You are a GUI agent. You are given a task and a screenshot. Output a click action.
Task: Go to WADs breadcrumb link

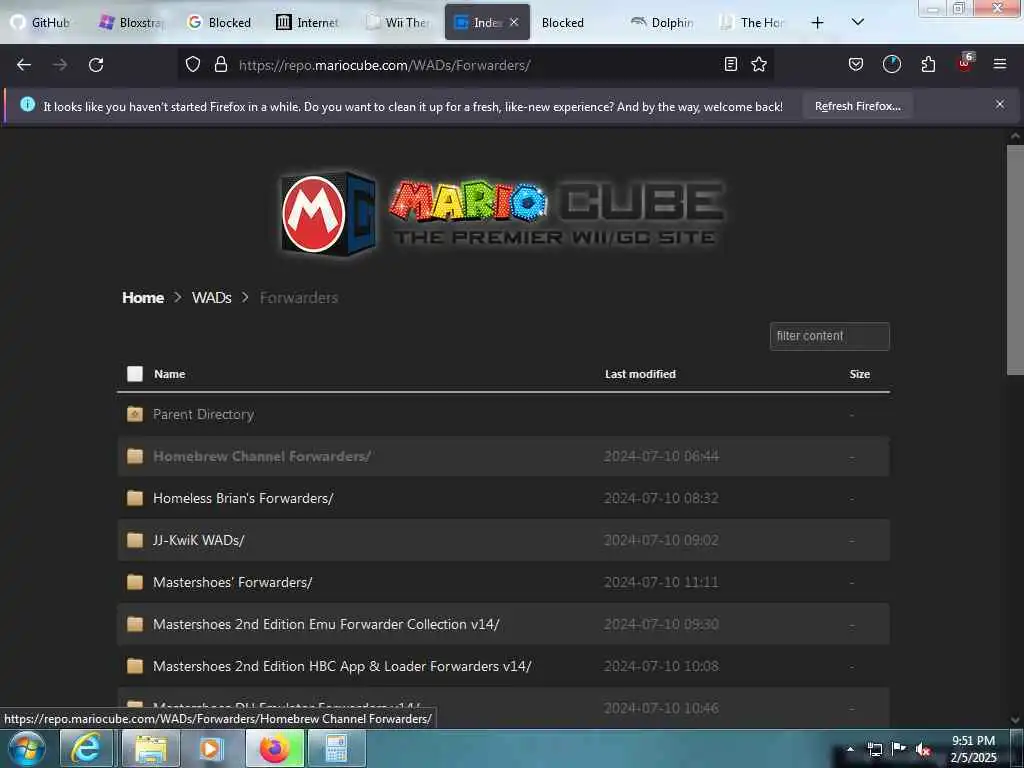[212, 297]
